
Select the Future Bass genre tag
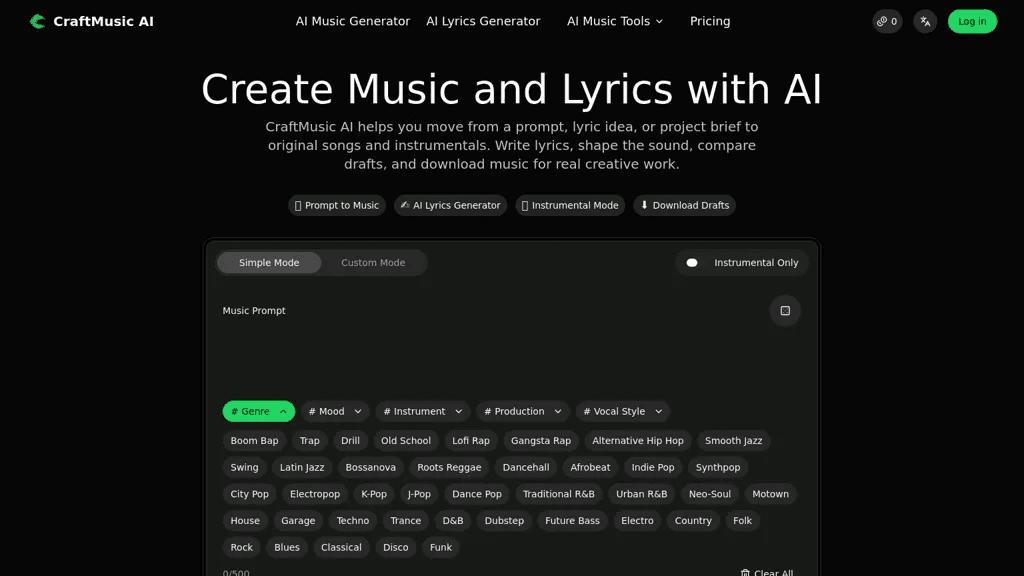click(x=572, y=521)
